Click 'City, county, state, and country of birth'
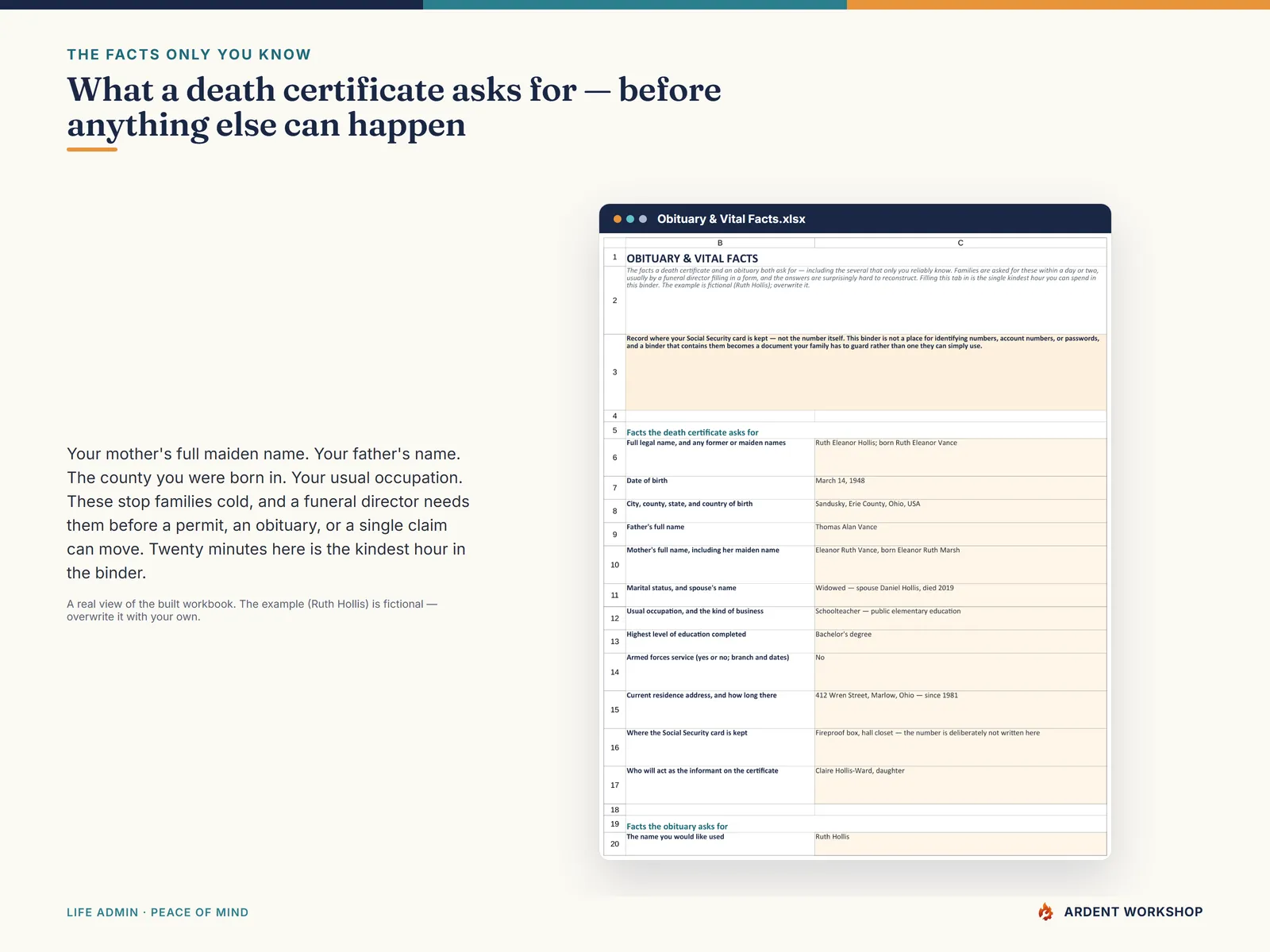This screenshot has width=1270, height=952. coord(720,511)
